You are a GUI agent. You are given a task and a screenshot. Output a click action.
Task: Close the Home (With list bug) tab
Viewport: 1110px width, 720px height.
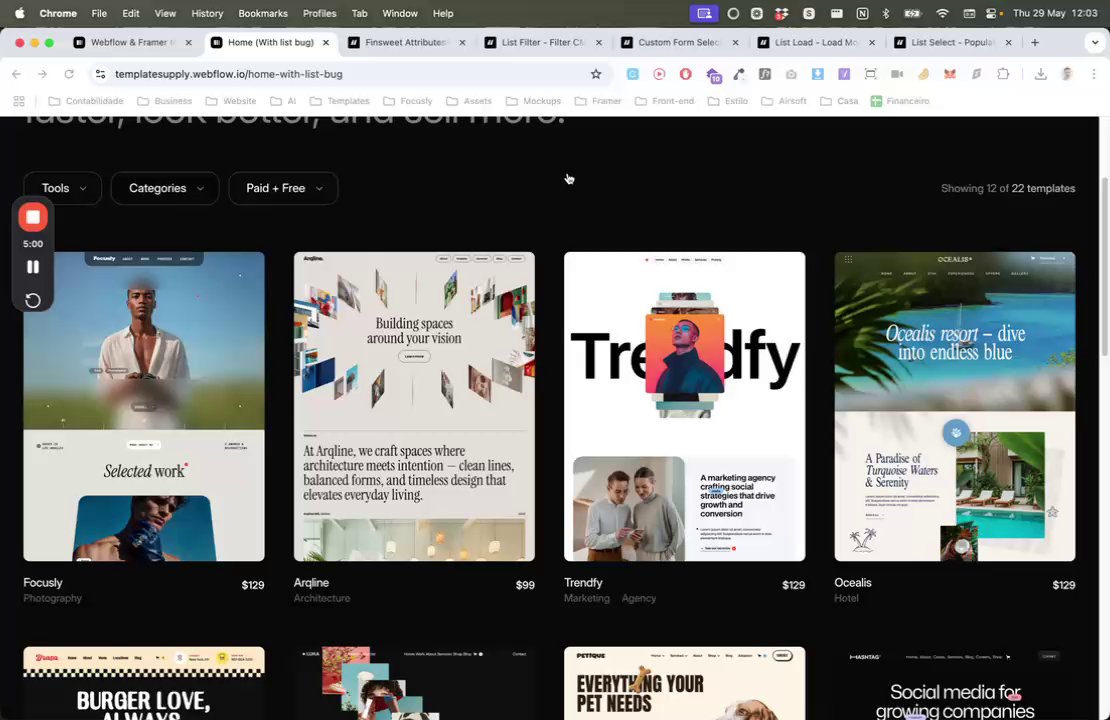point(326,42)
